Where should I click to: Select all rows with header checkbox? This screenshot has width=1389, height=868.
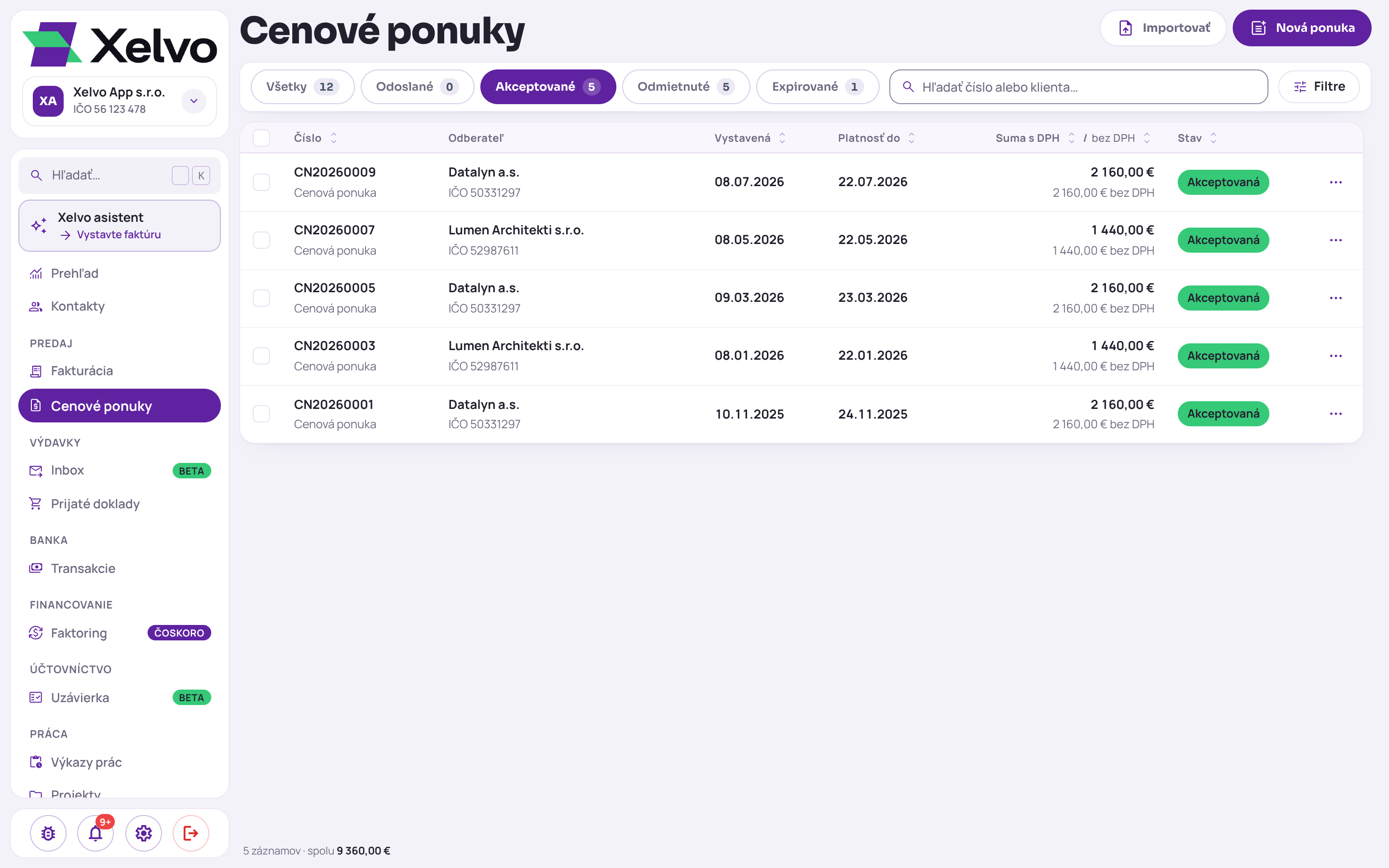tap(261, 138)
